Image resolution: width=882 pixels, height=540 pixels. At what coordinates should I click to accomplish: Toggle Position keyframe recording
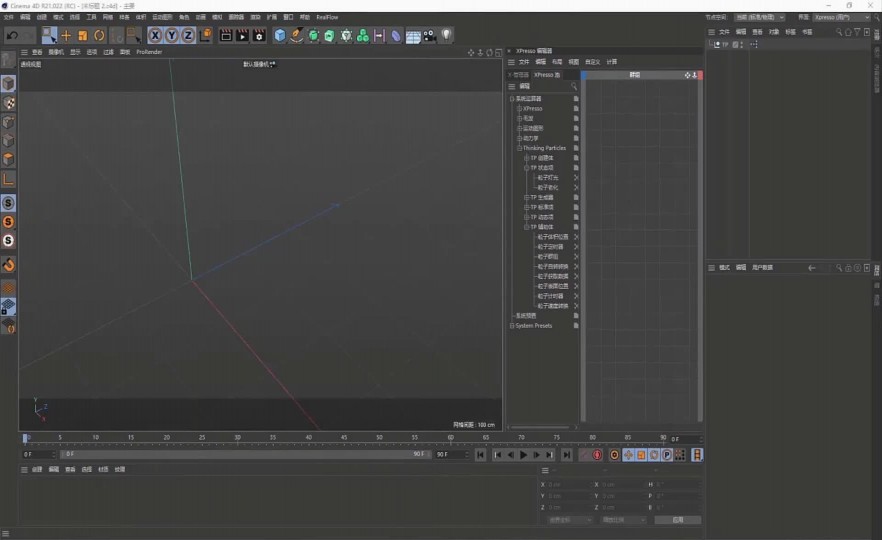pyautogui.click(x=628, y=454)
